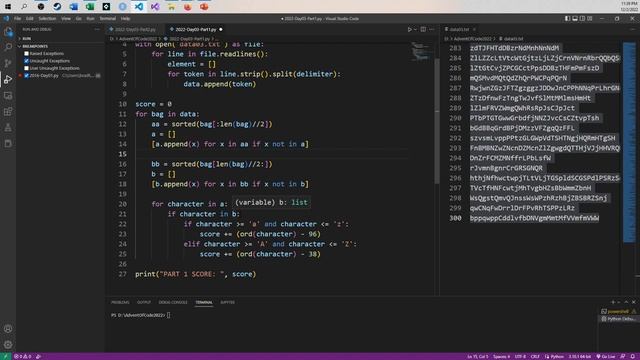This screenshot has width=640, height=360.
Task: Open the File menu
Action: 18,18
